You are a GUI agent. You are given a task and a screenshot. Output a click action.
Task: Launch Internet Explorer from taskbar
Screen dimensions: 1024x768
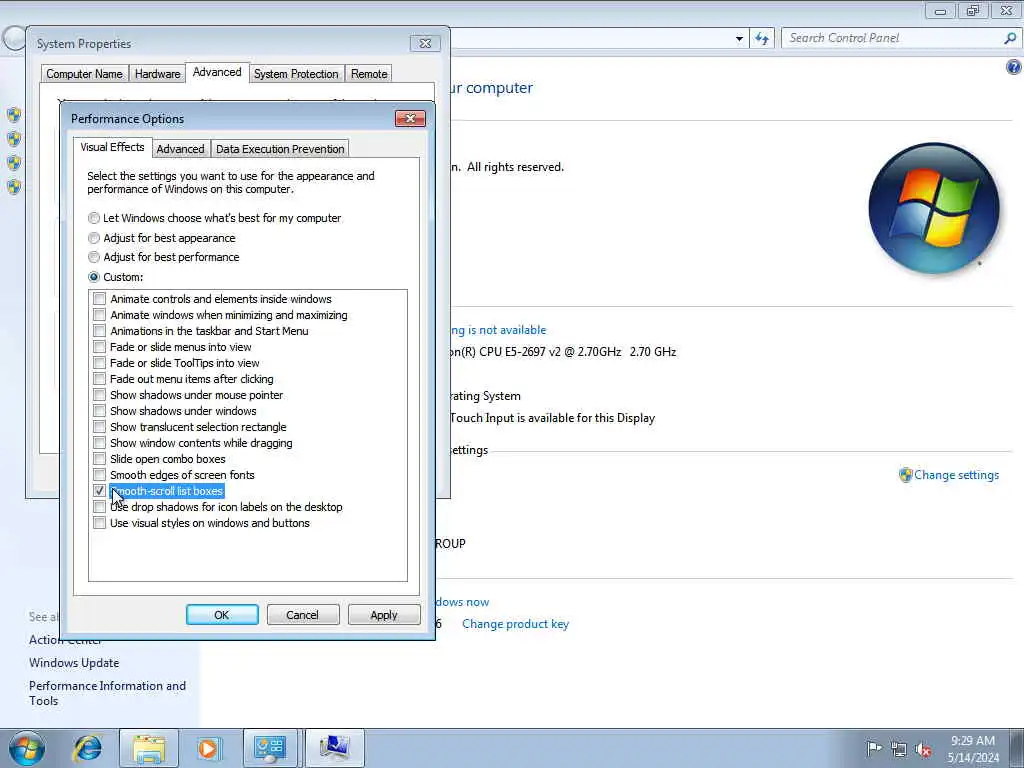point(88,748)
